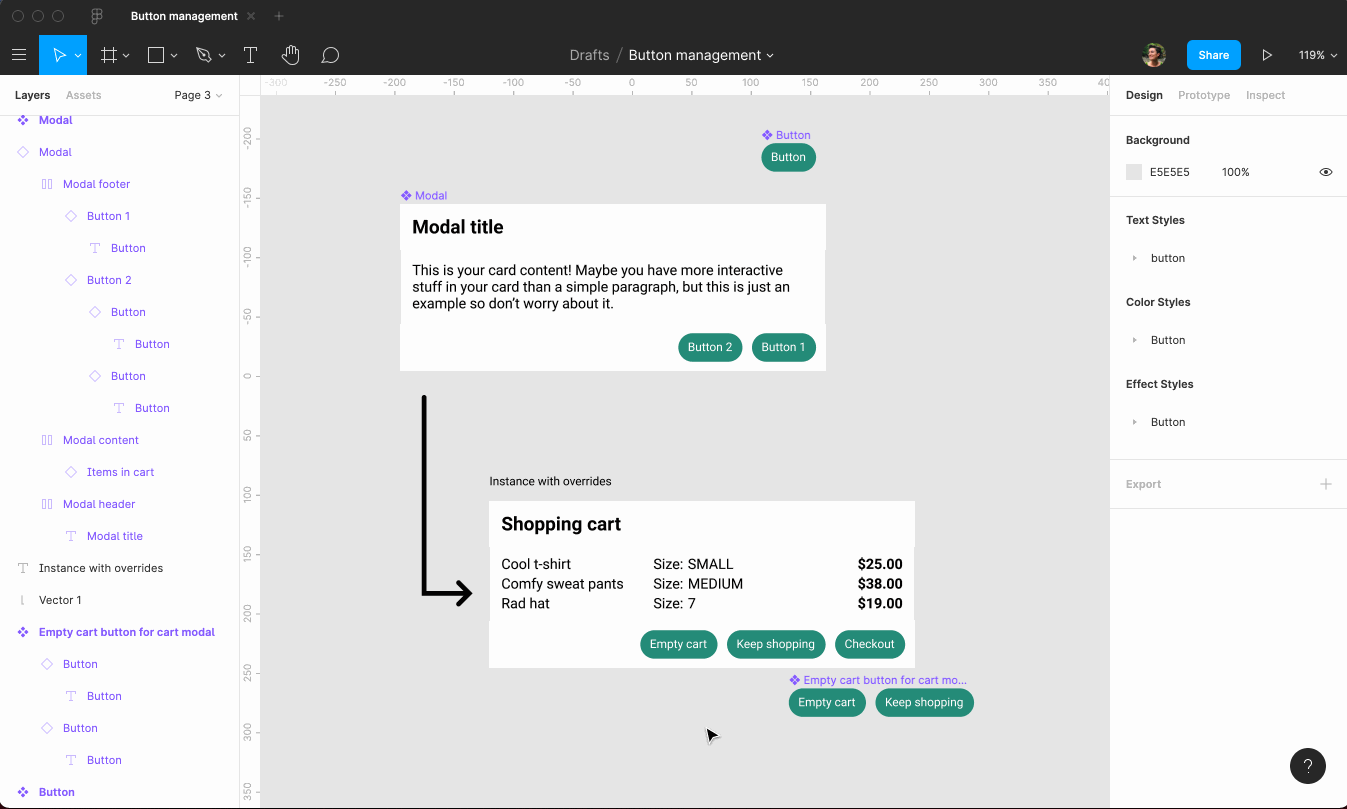Expand the button text style group
The image size is (1347, 809).
[1134, 258]
